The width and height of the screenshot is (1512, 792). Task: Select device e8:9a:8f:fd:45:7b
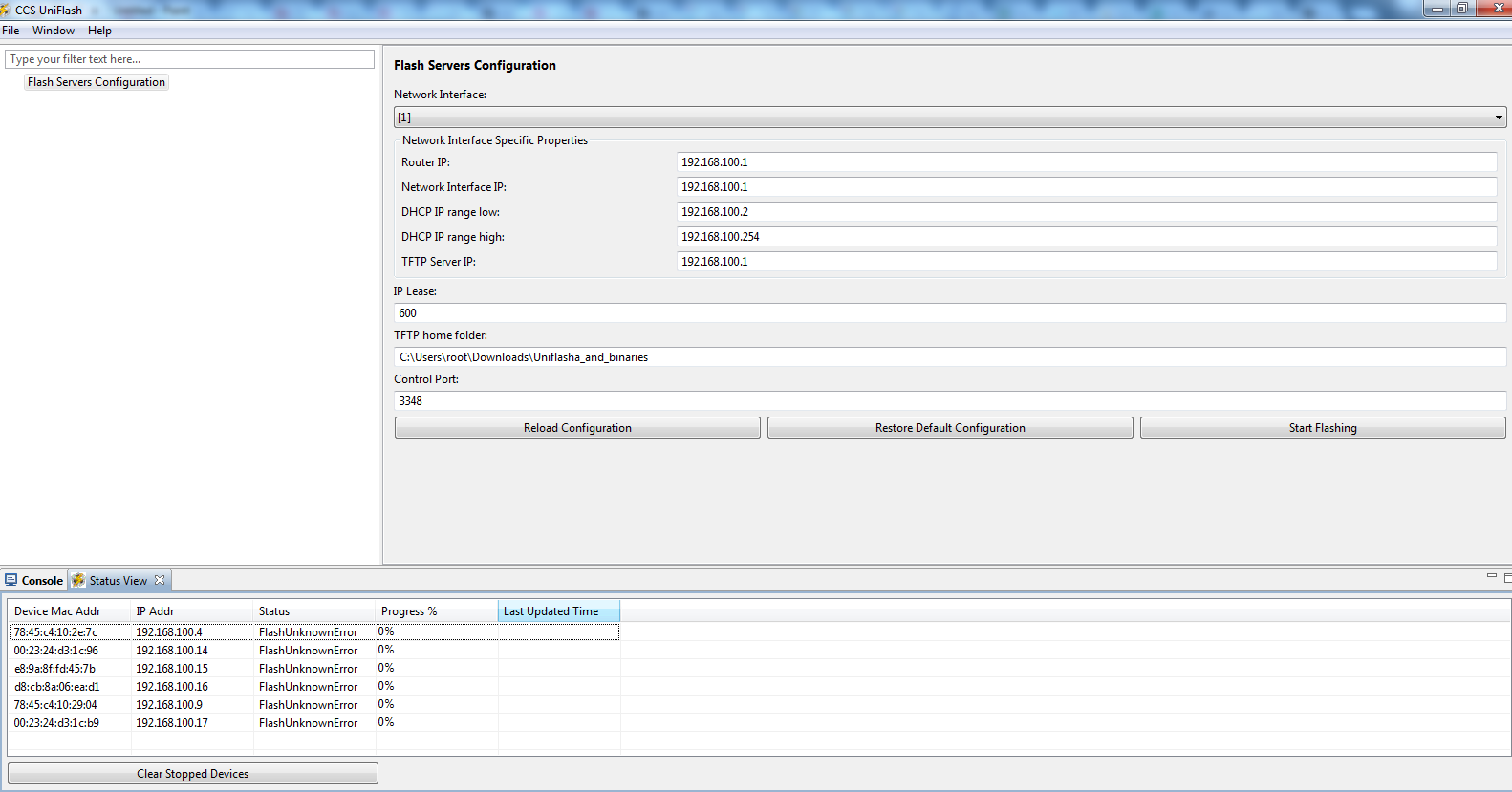point(54,669)
